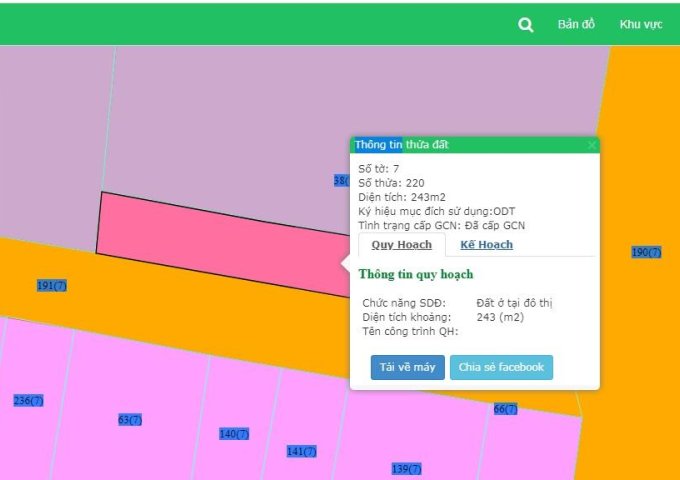Select parcel label 139(7)

406,469
